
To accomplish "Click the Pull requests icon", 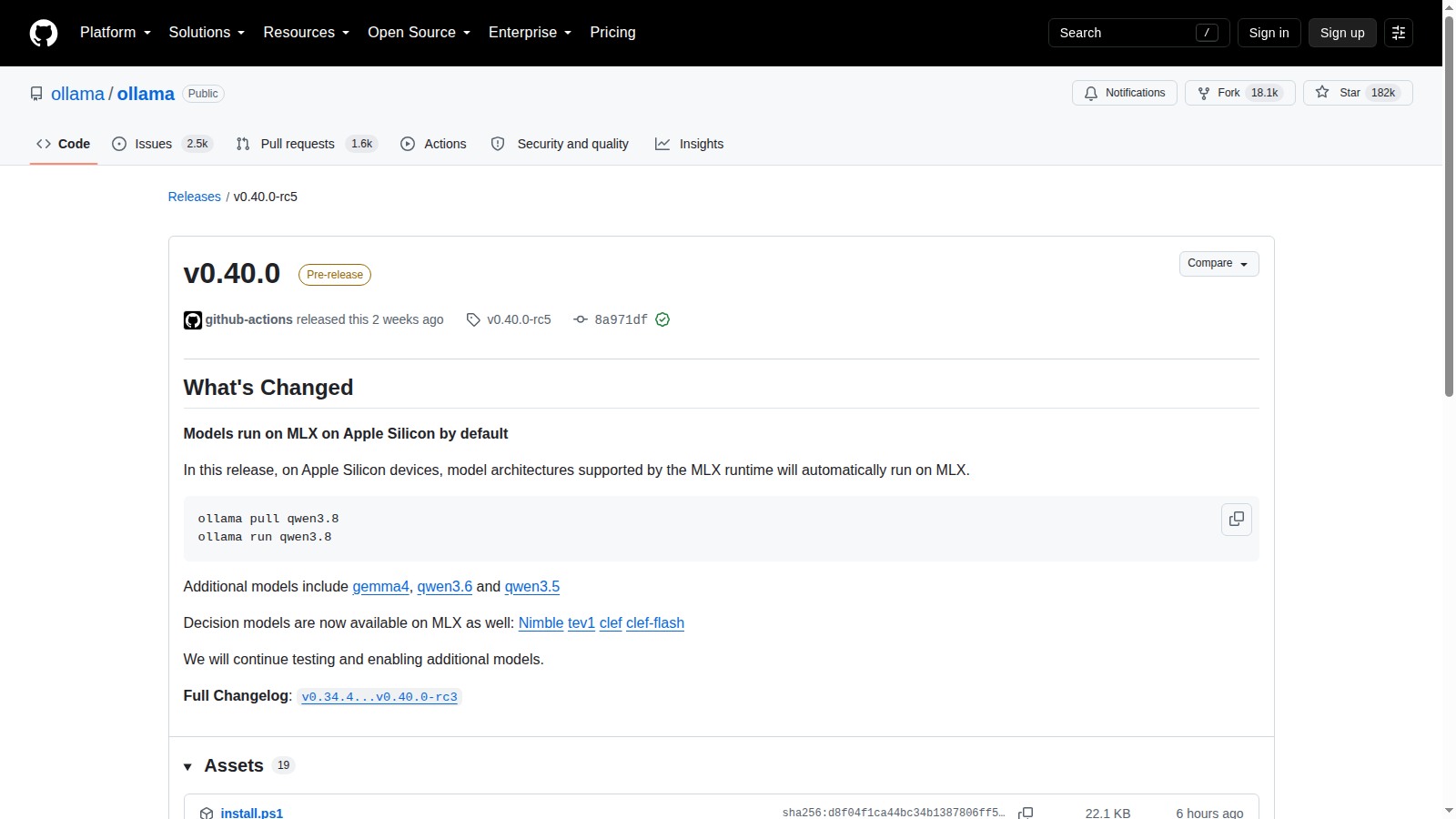I will coord(243,144).
